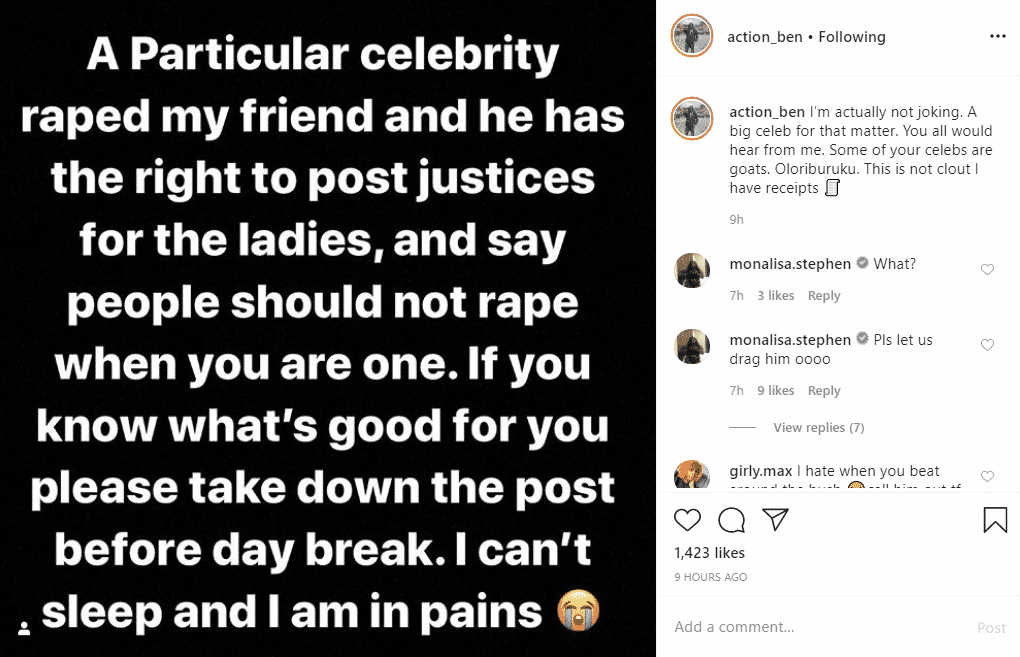Screen dimensions: 1020x657
Task: Open action_ben avatar beside the caption
Action: 692,117
